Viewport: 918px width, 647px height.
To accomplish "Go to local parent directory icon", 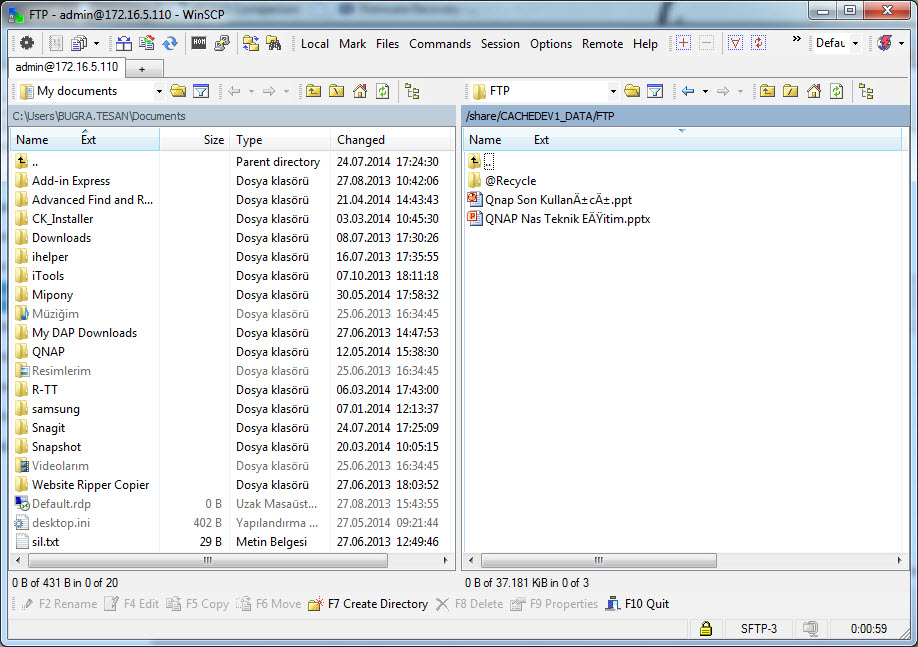I will 314,91.
